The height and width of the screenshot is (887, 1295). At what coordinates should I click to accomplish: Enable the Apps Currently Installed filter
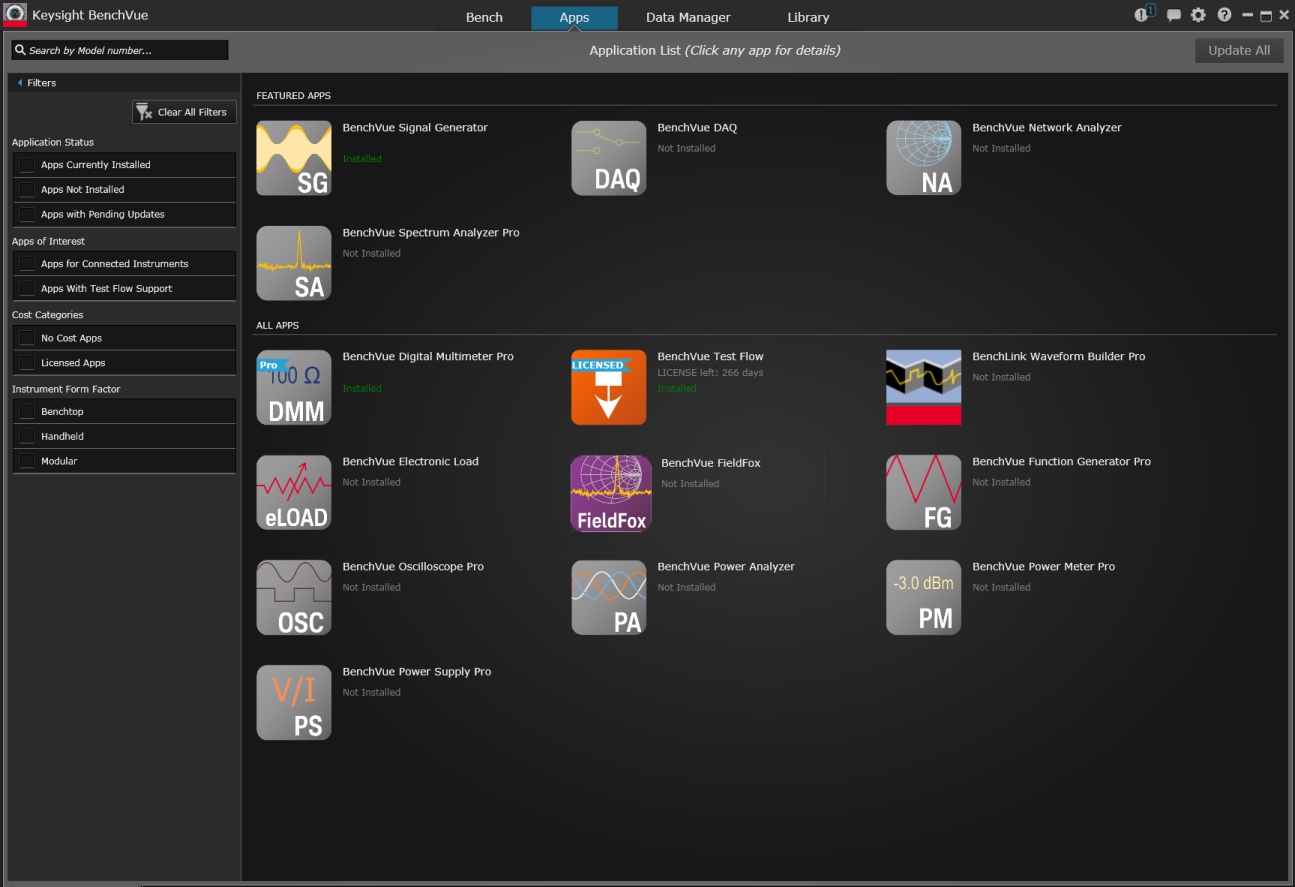click(27, 165)
